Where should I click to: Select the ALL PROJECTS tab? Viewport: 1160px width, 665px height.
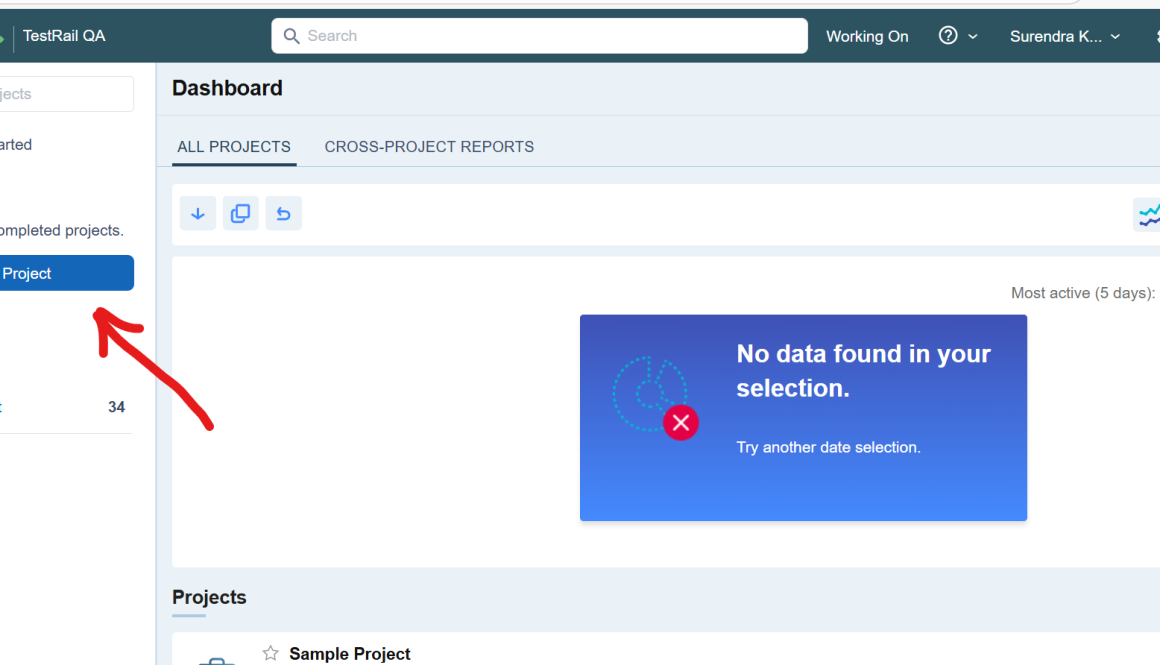point(233,146)
